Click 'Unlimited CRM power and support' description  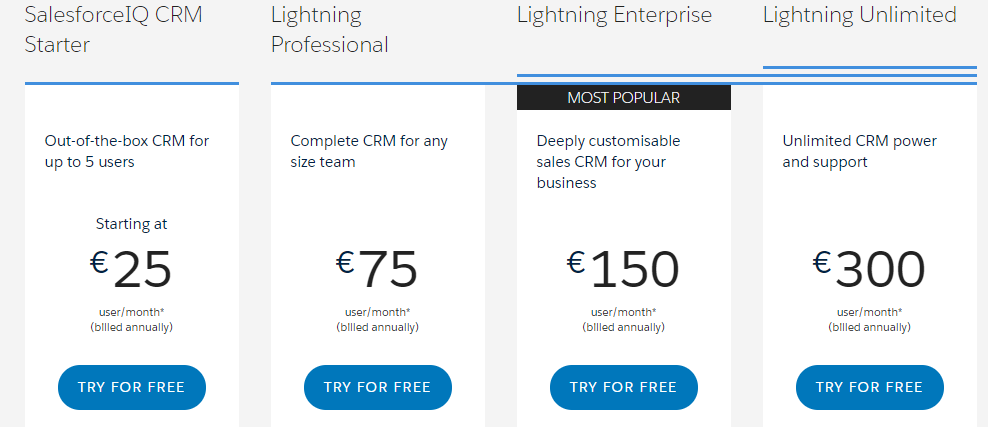click(859, 151)
